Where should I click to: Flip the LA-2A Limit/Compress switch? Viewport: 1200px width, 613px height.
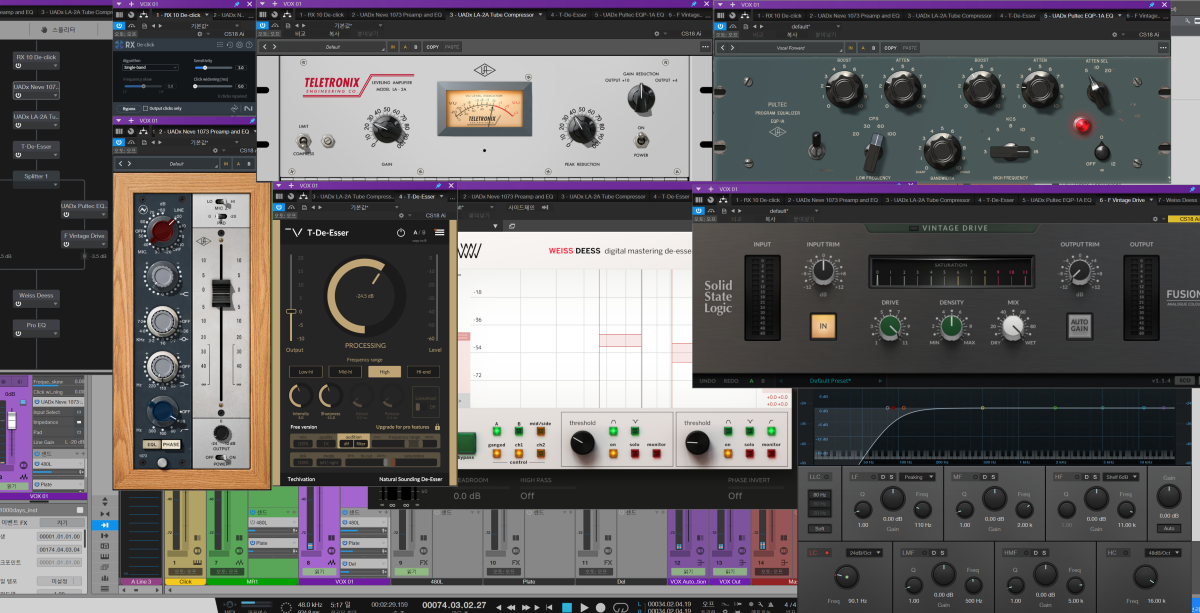(304, 143)
